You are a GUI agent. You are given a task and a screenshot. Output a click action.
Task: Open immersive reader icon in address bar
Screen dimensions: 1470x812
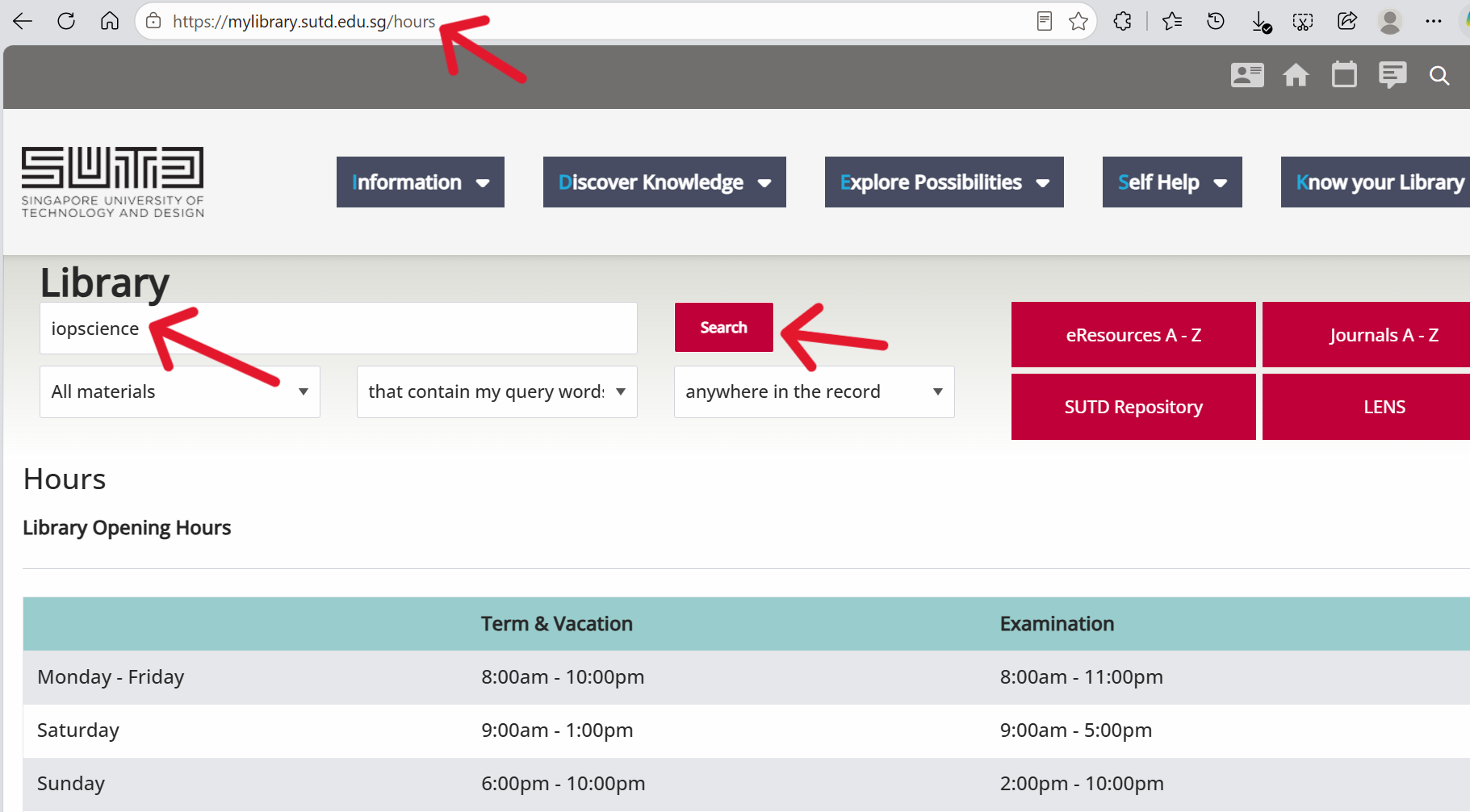pos(1045,21)
